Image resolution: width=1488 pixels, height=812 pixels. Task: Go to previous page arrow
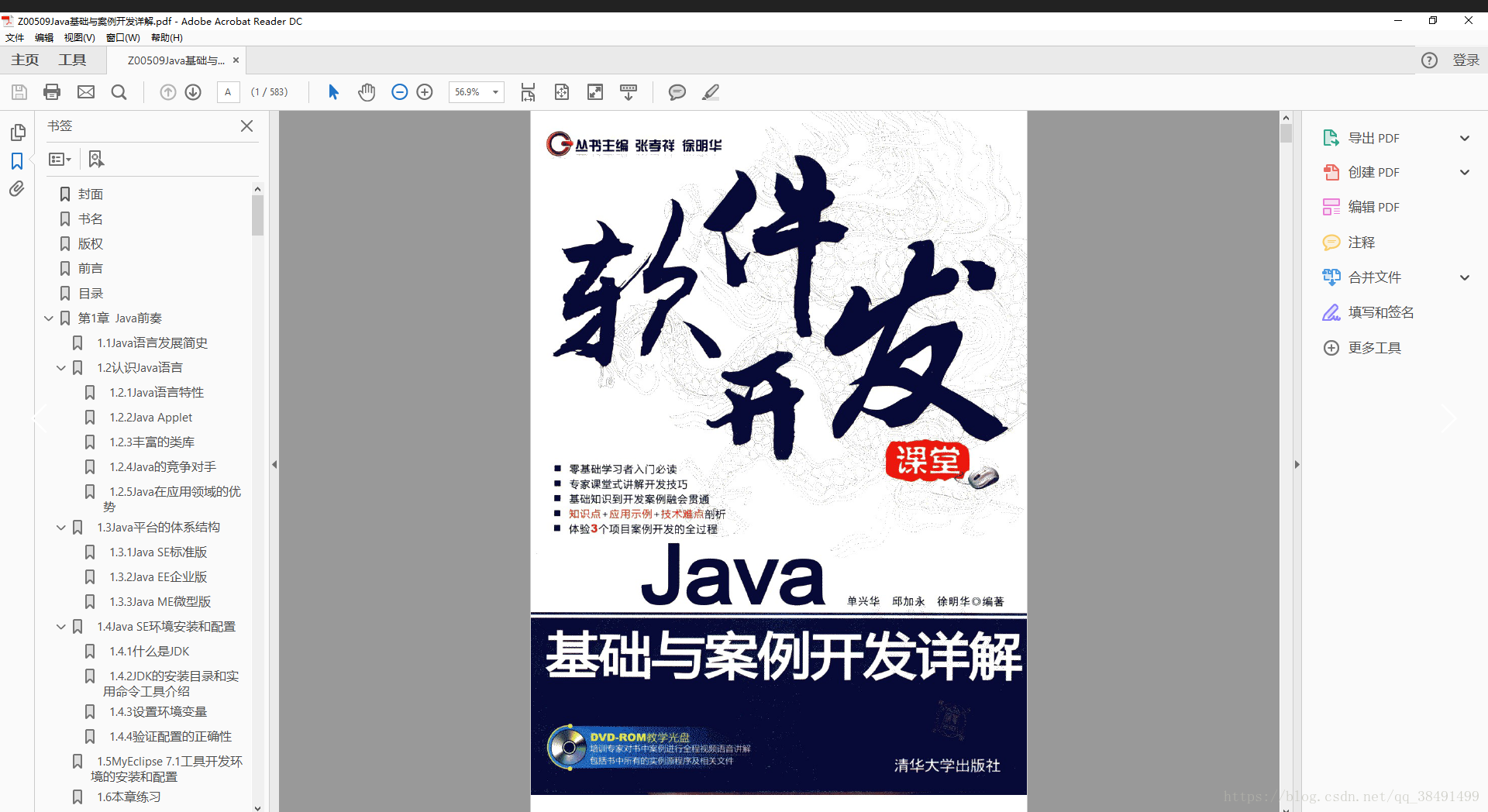(x=168, y=92)
